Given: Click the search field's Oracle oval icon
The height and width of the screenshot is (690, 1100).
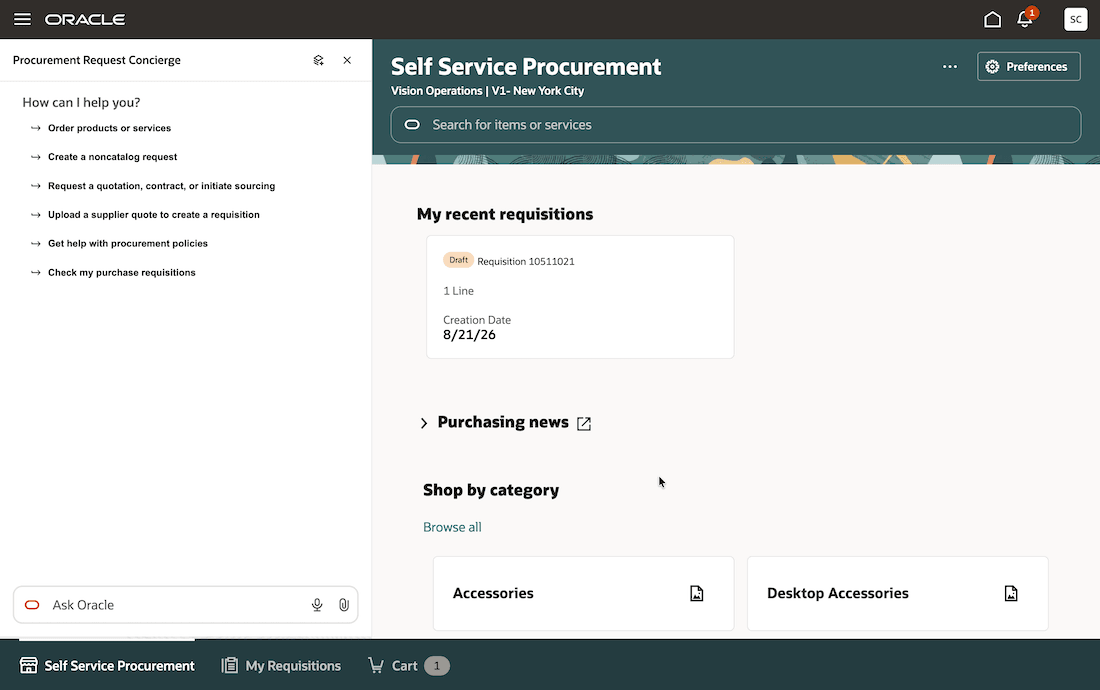Looking at the screenshot, I should click(x=412, y=125).
